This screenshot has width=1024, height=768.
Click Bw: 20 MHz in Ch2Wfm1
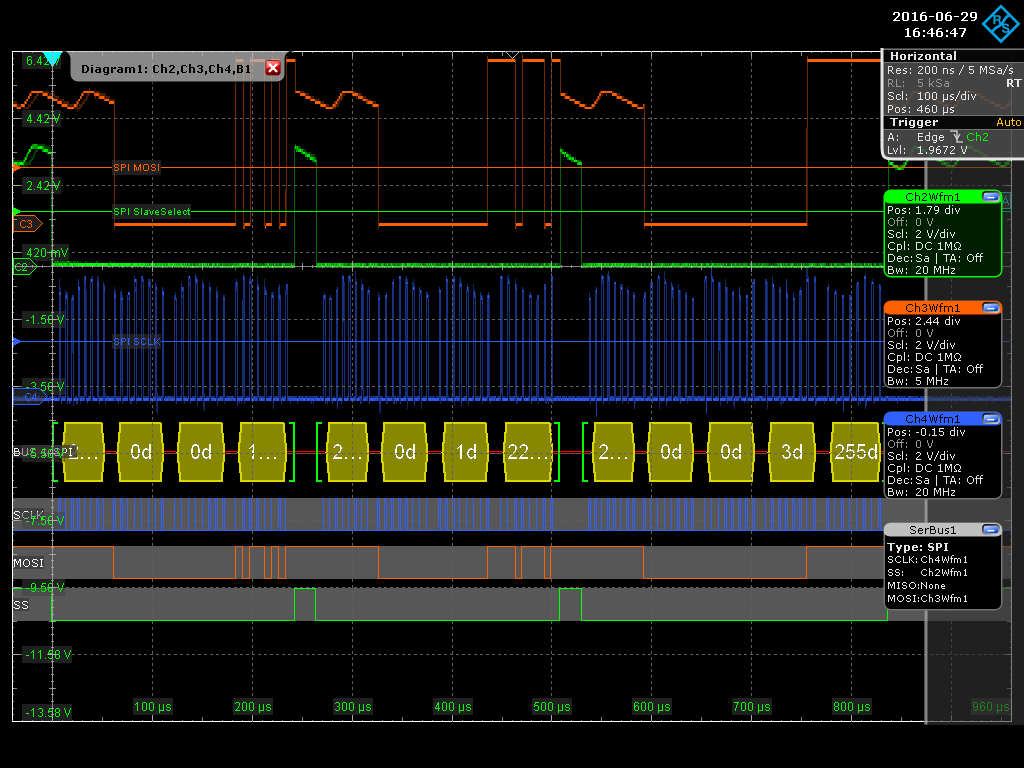(921, 270)
